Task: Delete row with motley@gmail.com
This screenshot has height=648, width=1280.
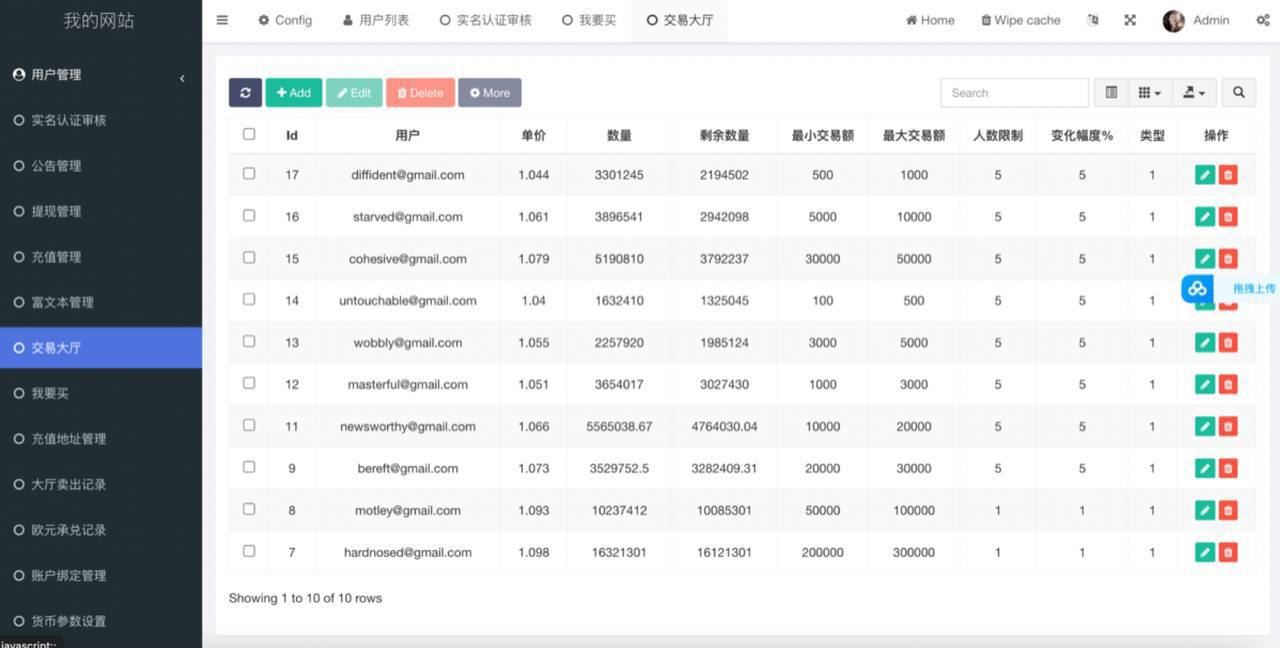Action: [1228, 511]
